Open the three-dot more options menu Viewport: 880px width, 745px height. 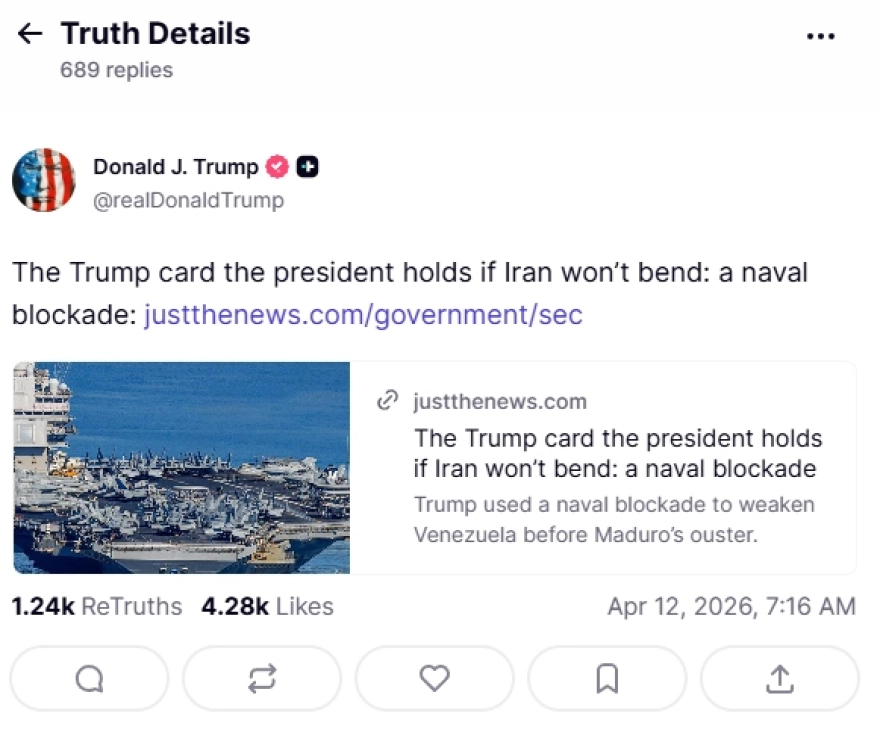820,36
